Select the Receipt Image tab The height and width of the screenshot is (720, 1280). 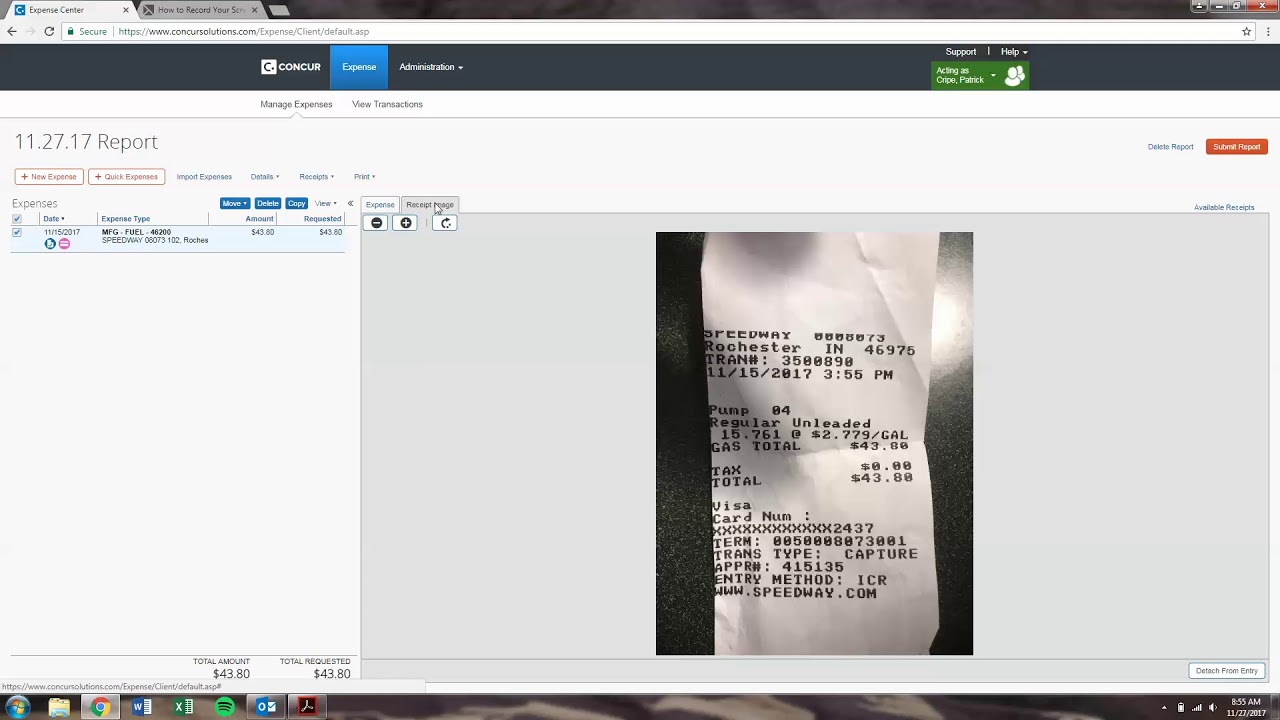pyautogui.click(x=430, y=205)
